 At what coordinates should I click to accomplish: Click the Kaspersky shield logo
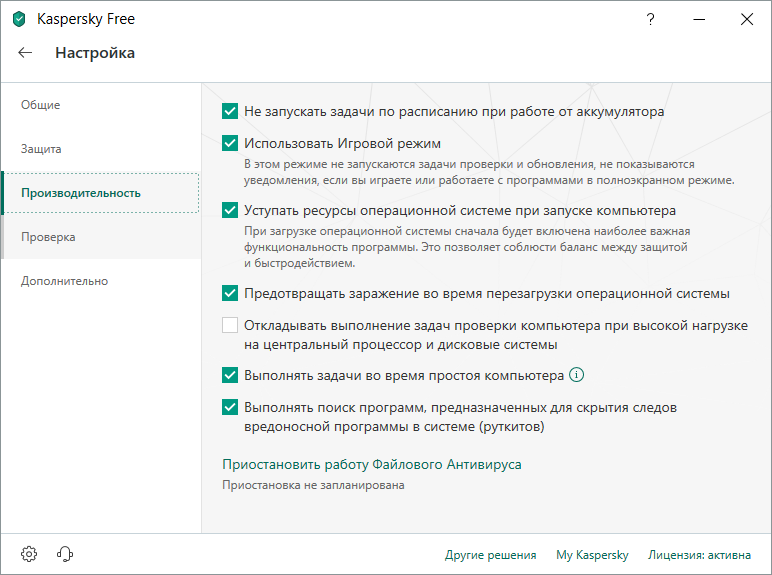(19, 19)
